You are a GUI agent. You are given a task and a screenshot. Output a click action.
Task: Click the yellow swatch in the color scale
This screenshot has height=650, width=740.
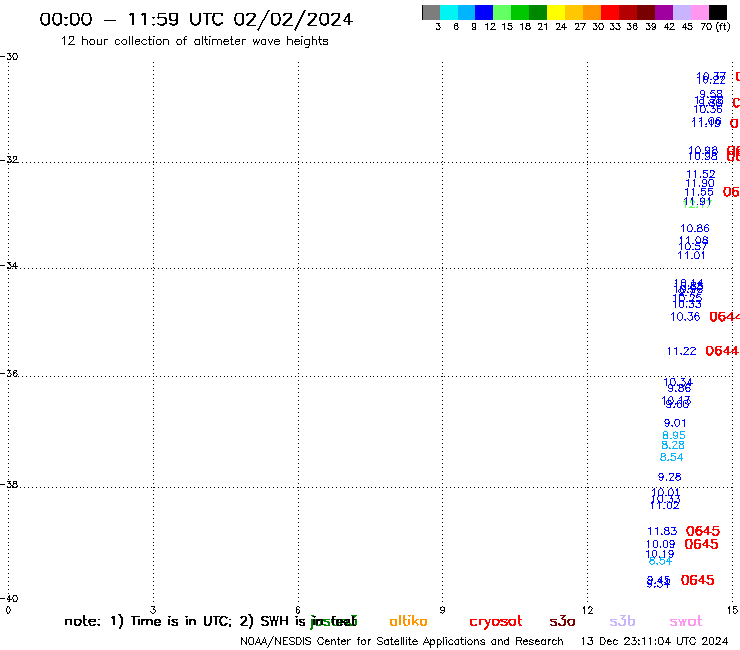pos(556,12)
